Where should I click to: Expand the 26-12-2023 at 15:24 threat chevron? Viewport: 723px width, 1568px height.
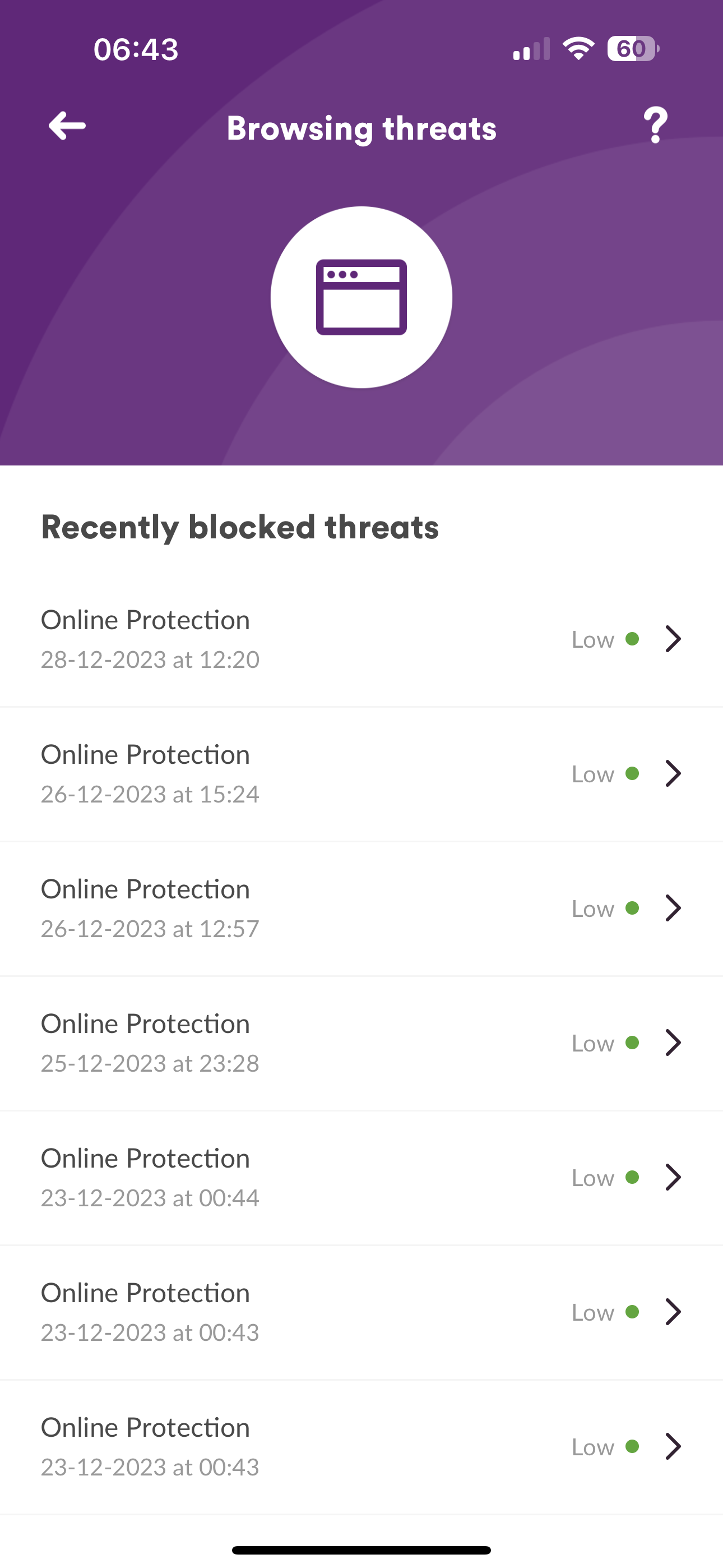pyautogui.click(x=673, y=774)
